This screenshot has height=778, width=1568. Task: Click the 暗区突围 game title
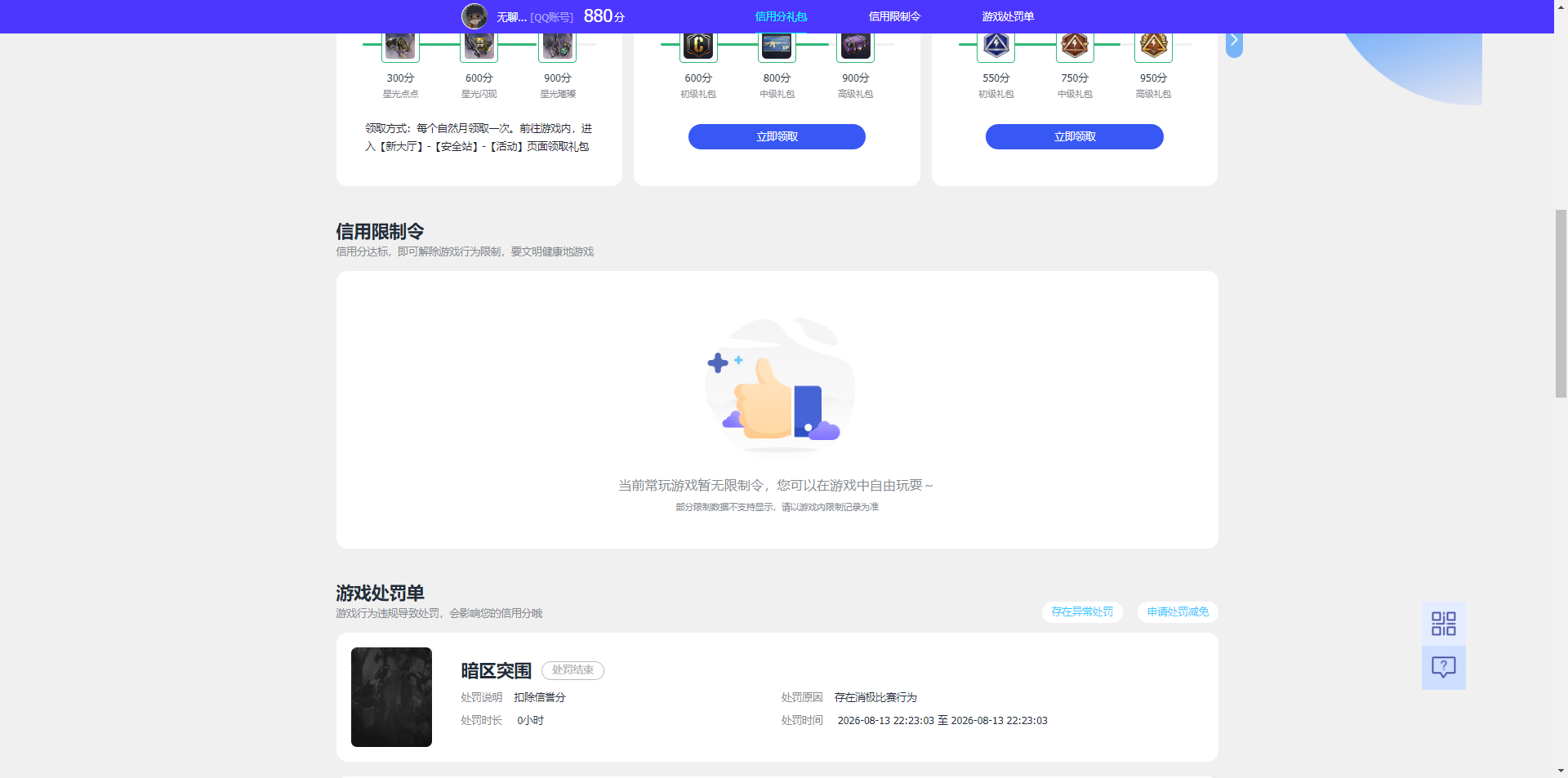(497, 671)
